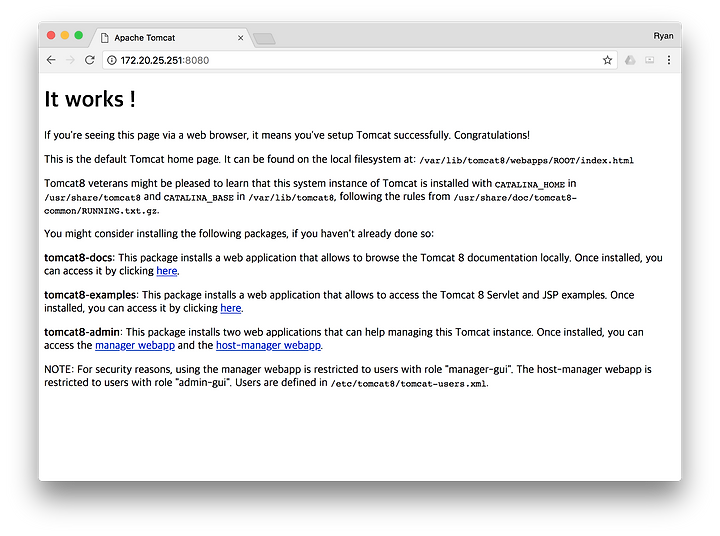720x536 pixels.
Task: Click the /etc/tomcat8/tomcat-users.xml path
Action: [408, 384]
